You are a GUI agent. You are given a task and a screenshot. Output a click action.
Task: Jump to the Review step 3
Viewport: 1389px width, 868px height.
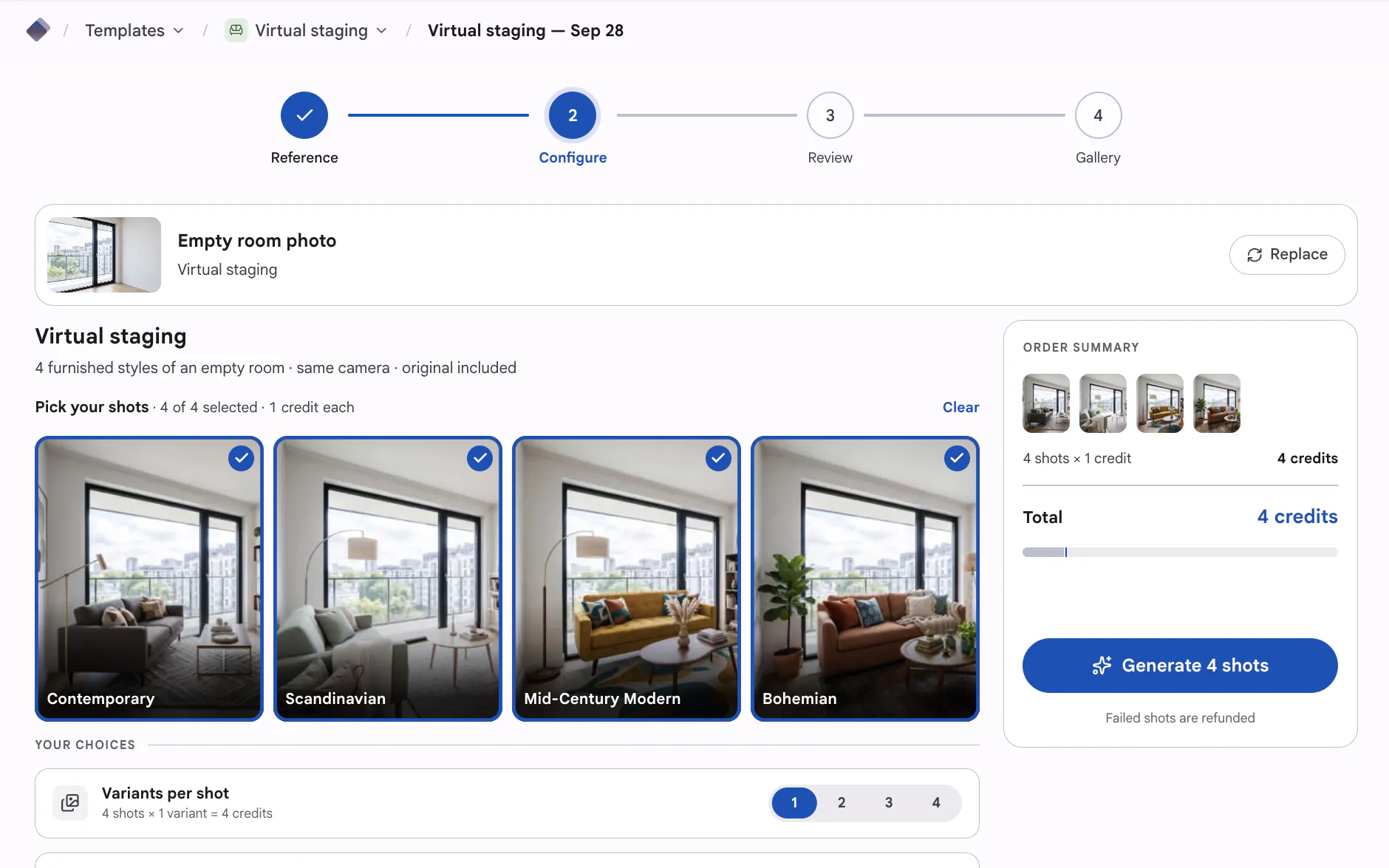(x=830, y=115)
